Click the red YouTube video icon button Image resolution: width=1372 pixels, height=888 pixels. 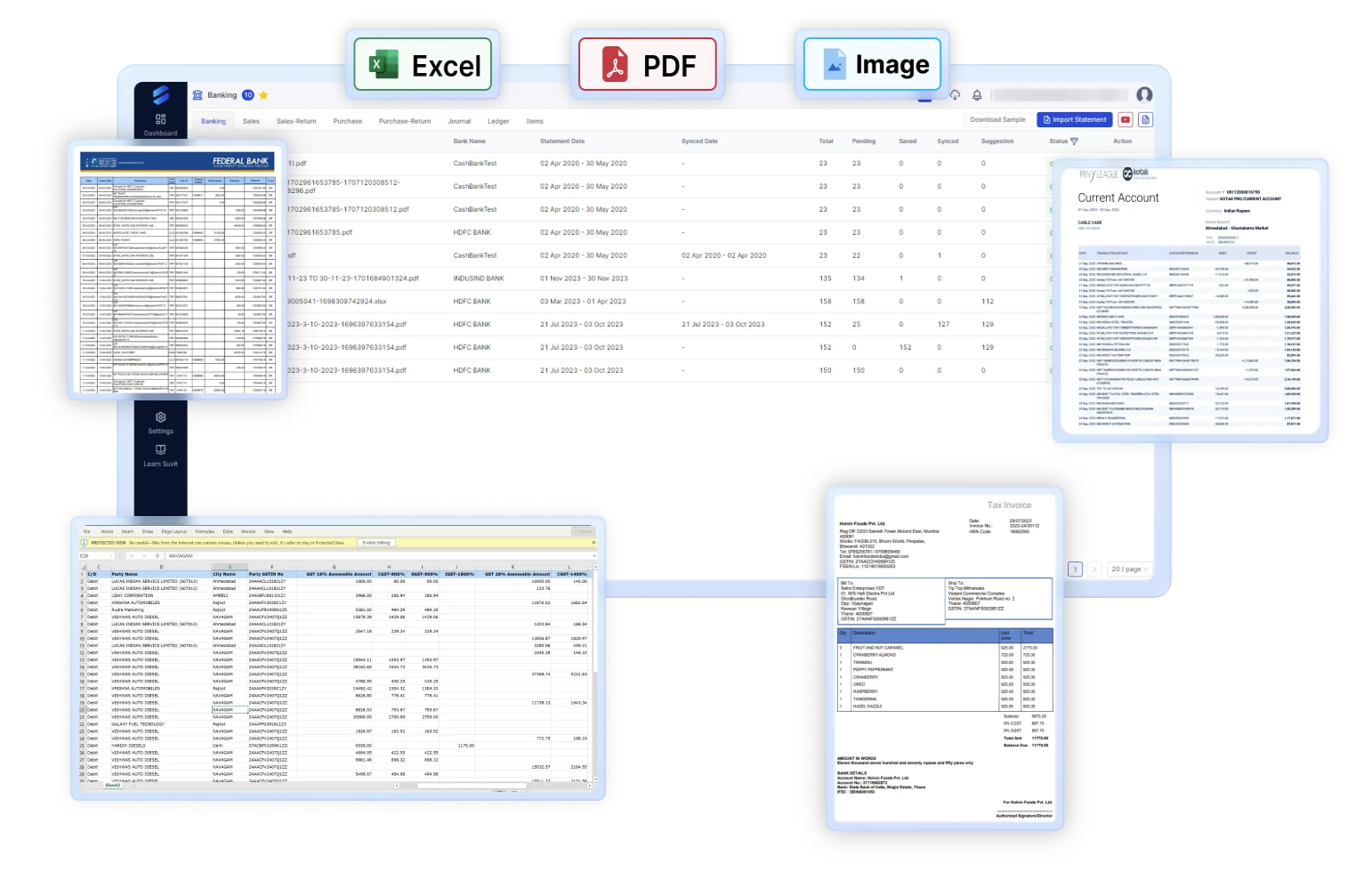coord(1126,119)
